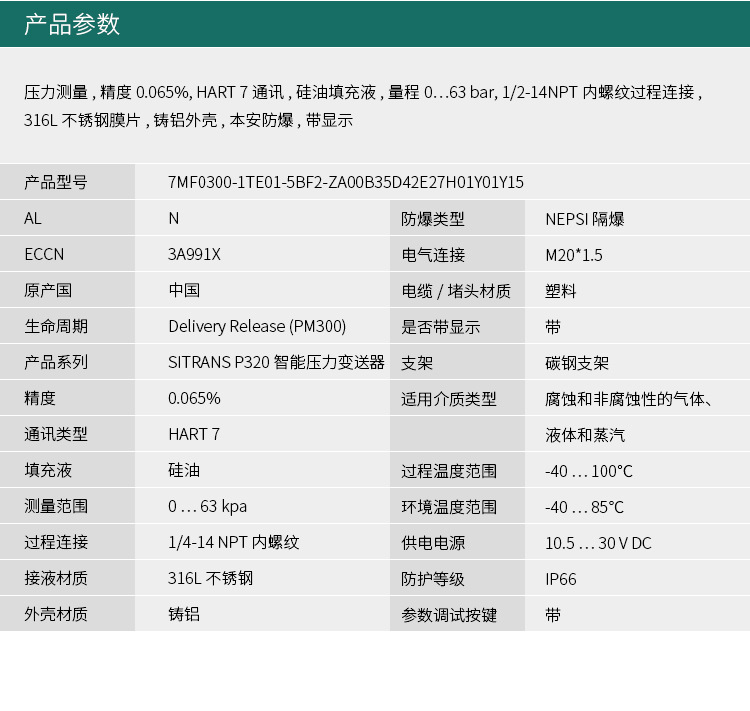
Task: Click the 供电电源 label
Action: (433, 543)
